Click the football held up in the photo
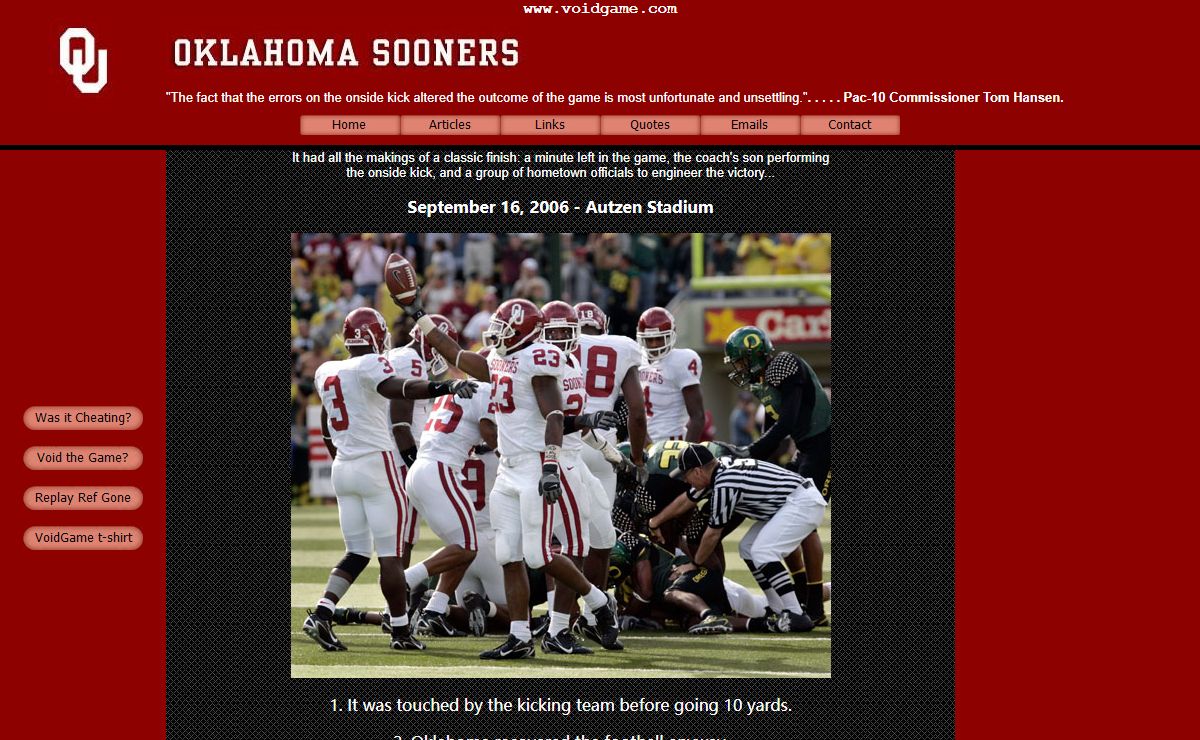Viewport: 1200px width, 740px height. [401, 279]
